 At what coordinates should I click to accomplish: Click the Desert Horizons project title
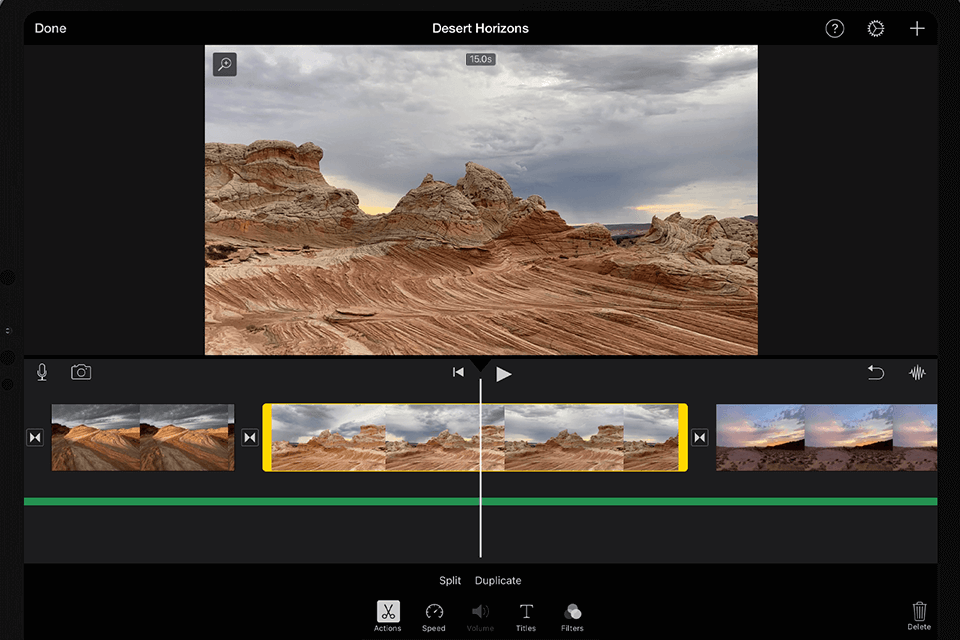pyautogui.click(x=480, y=28)
